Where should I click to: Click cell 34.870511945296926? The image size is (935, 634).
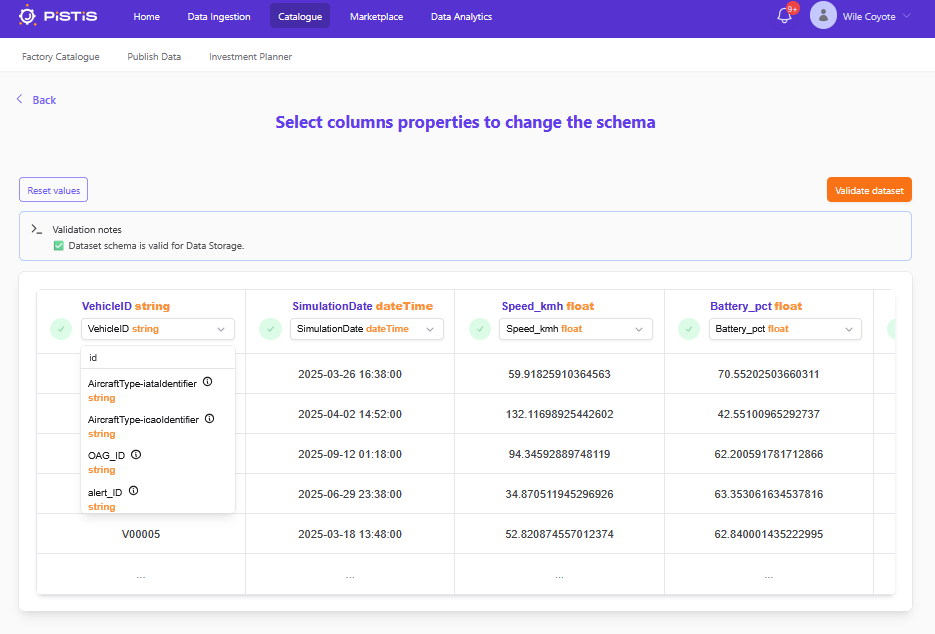click(x=559, y=494)
